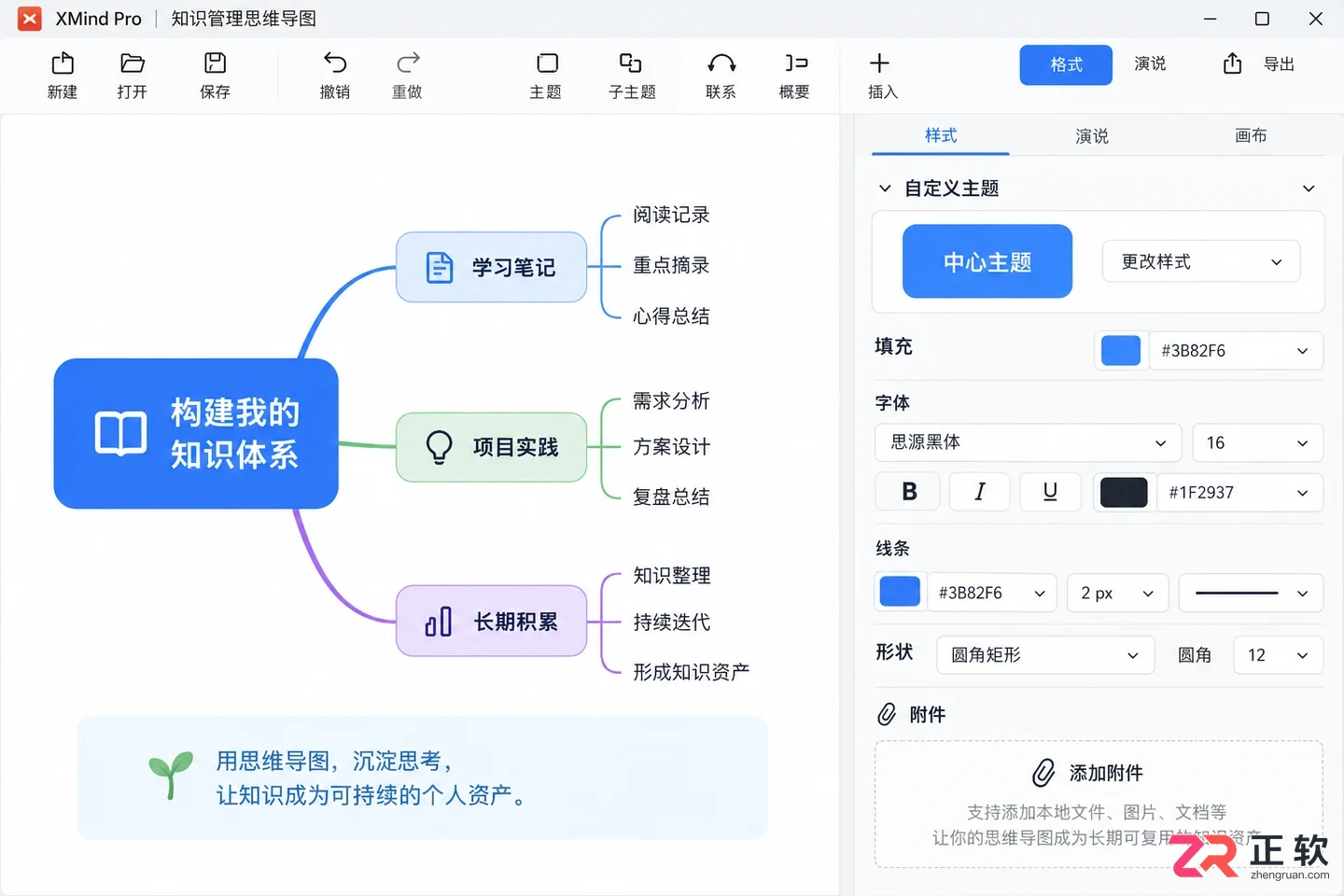Click the document icon in 学习笔记 node

pos(440,268)
